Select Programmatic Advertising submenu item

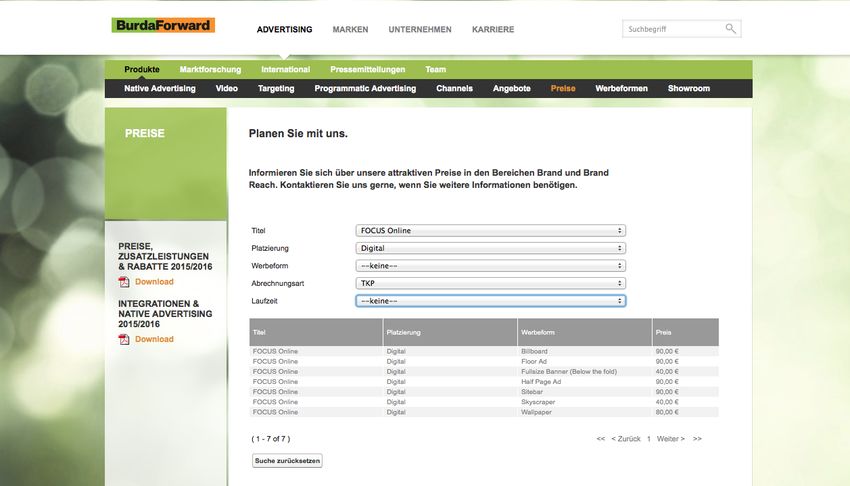[x=365, y=89]
